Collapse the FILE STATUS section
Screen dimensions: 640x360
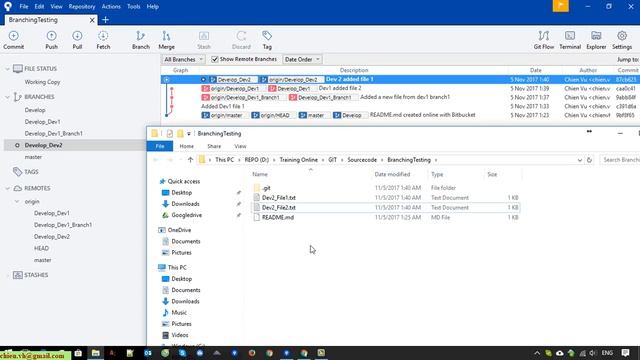(x=7, y=69)
